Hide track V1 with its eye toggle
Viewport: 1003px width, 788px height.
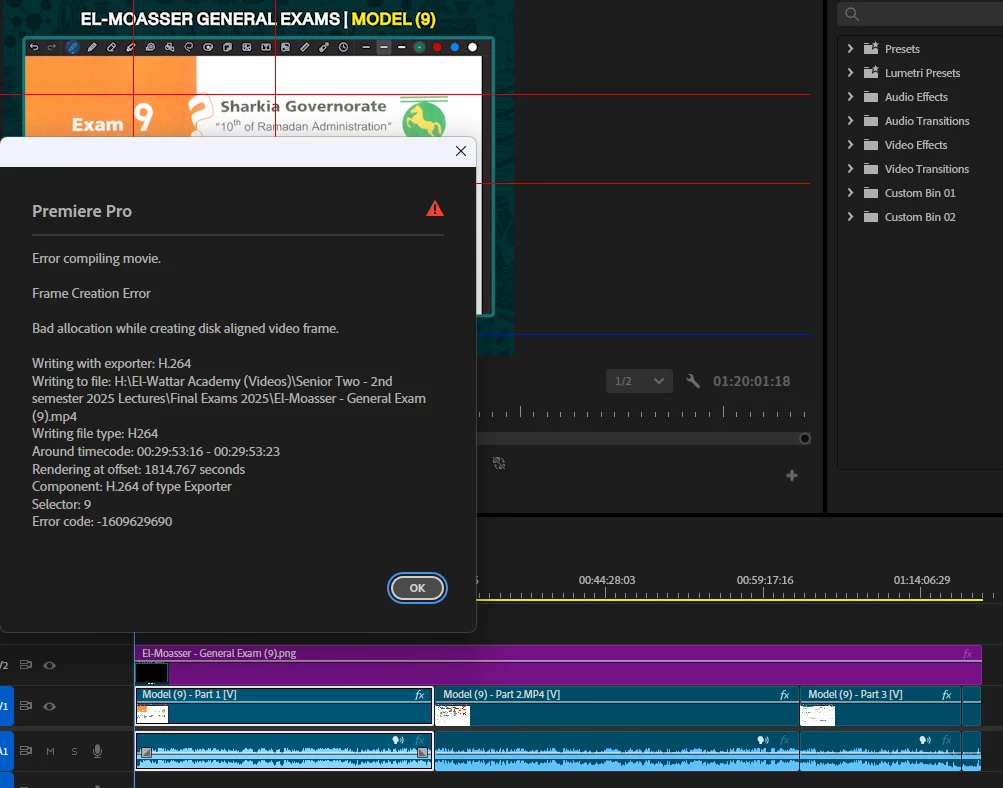49,706
